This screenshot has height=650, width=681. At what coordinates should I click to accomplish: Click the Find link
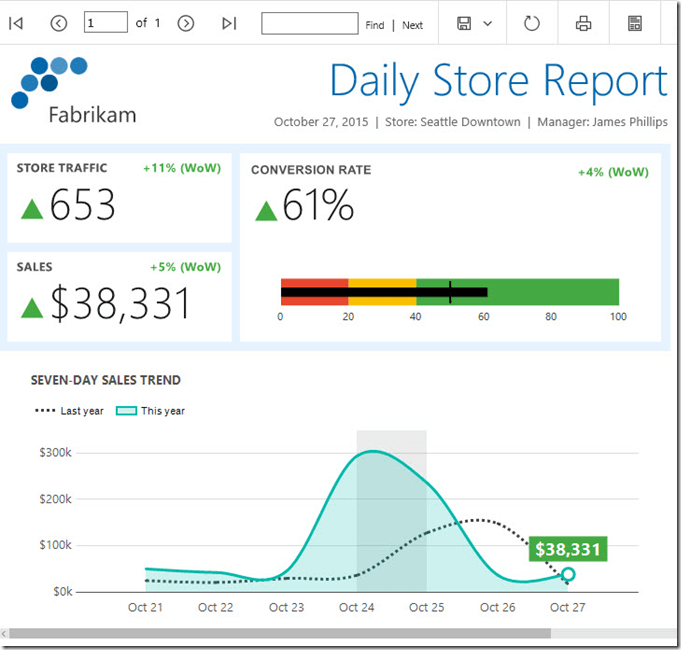point(374,25)
